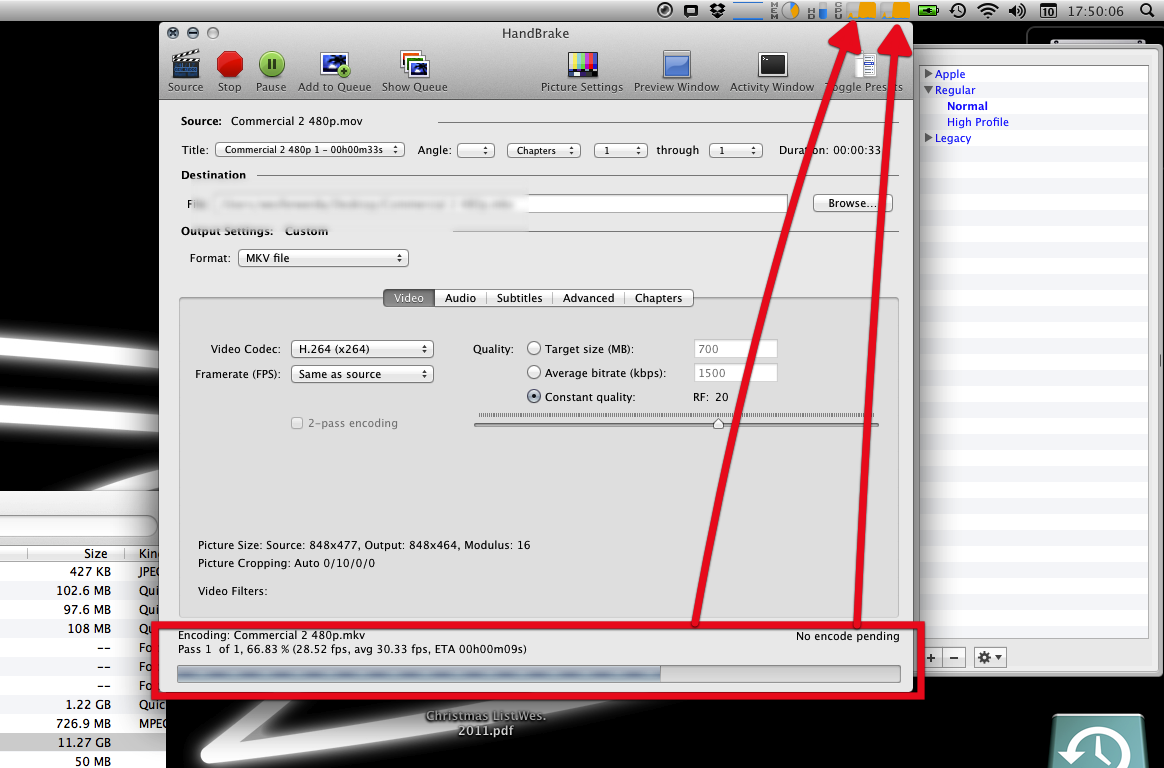
Task: Click Time Machine menu bar icon
Action: pyautogui.click(x=958, y=10)
